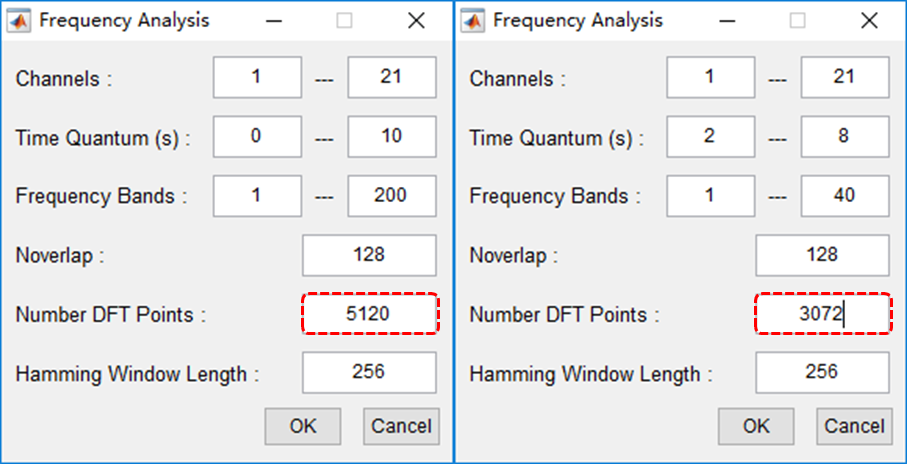Edit right dialog Frequency Bands end field (40)

(844, 196)
